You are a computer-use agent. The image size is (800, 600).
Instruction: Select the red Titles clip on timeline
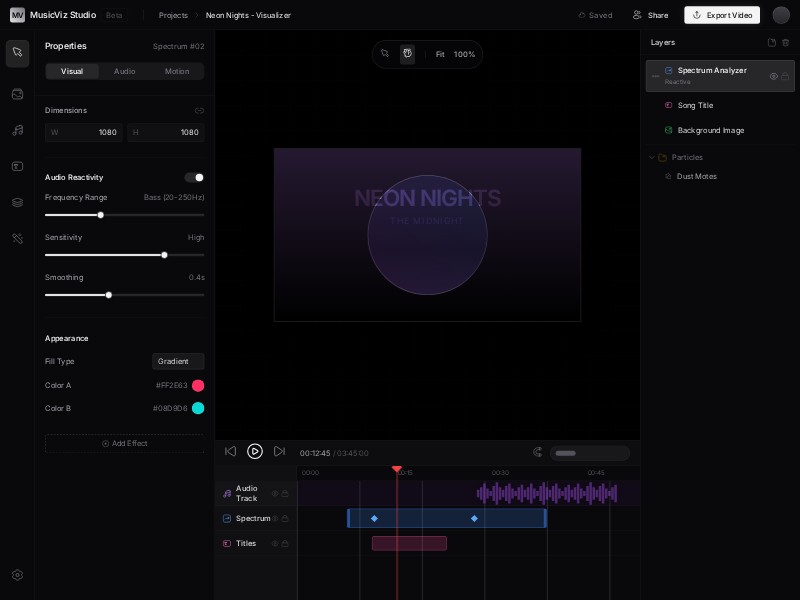click(409, 543)
